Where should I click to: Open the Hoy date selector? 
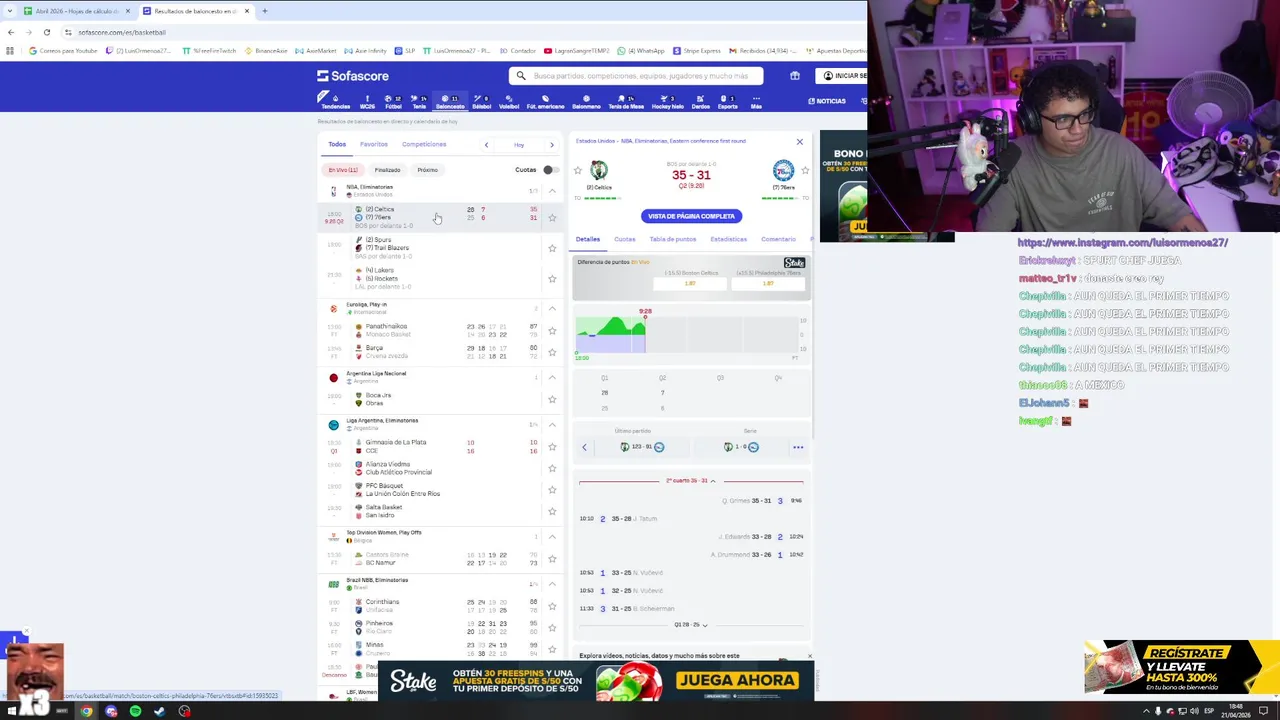tap(519, 145)
